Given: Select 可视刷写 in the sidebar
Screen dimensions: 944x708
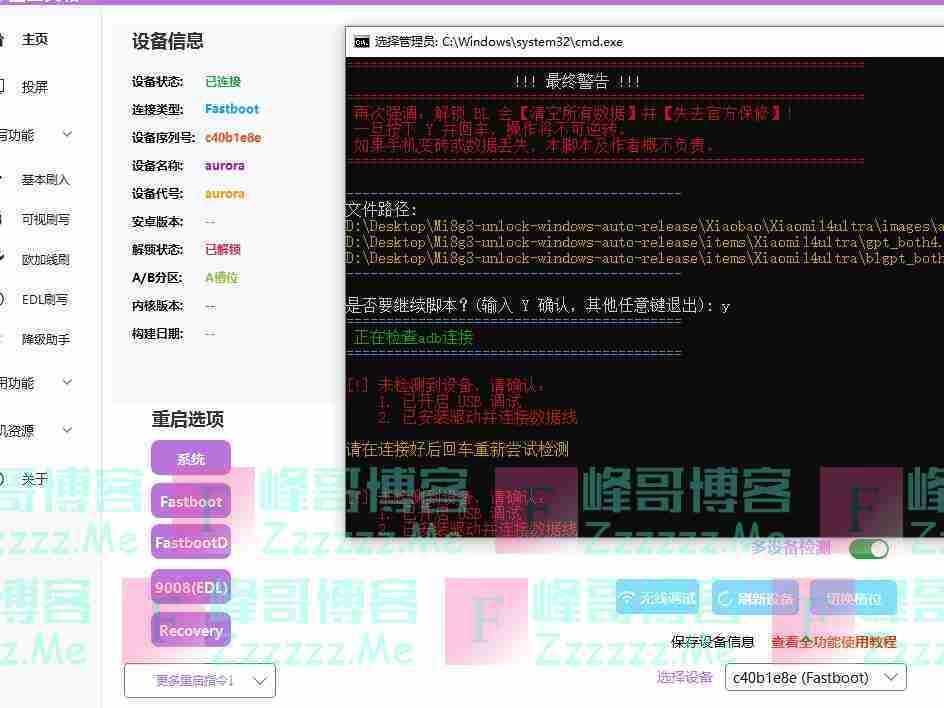Looking at the screenshot, I should click(x=46, y=219).
